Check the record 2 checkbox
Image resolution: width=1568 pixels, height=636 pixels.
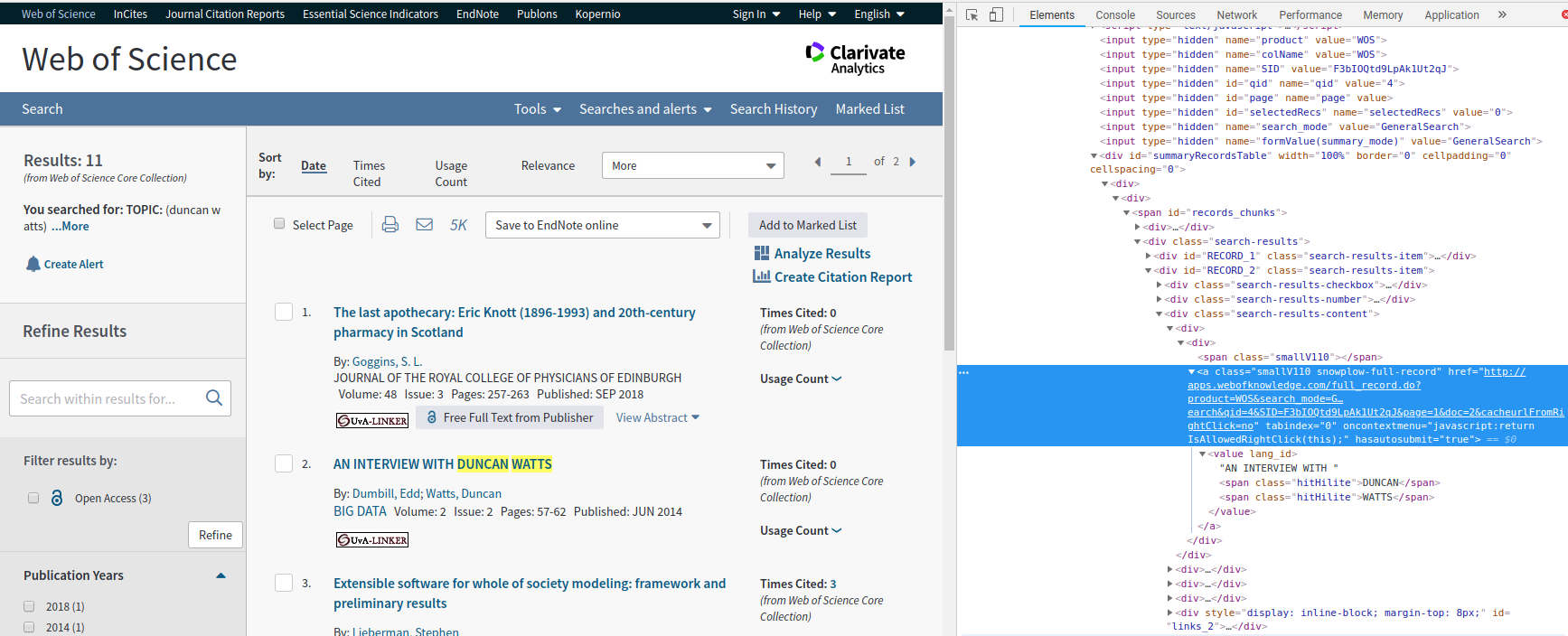point(284,463)
